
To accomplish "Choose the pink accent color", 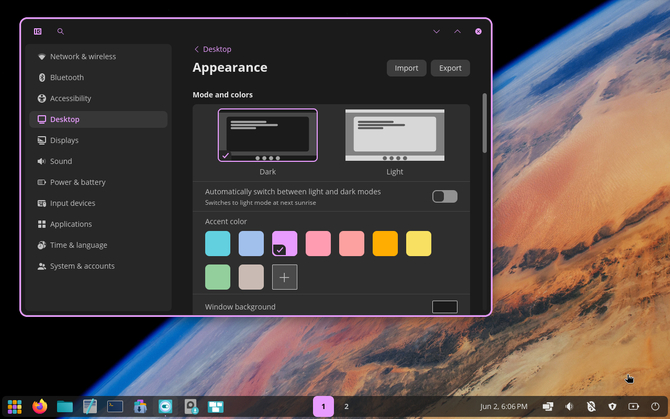I will 318,243.
